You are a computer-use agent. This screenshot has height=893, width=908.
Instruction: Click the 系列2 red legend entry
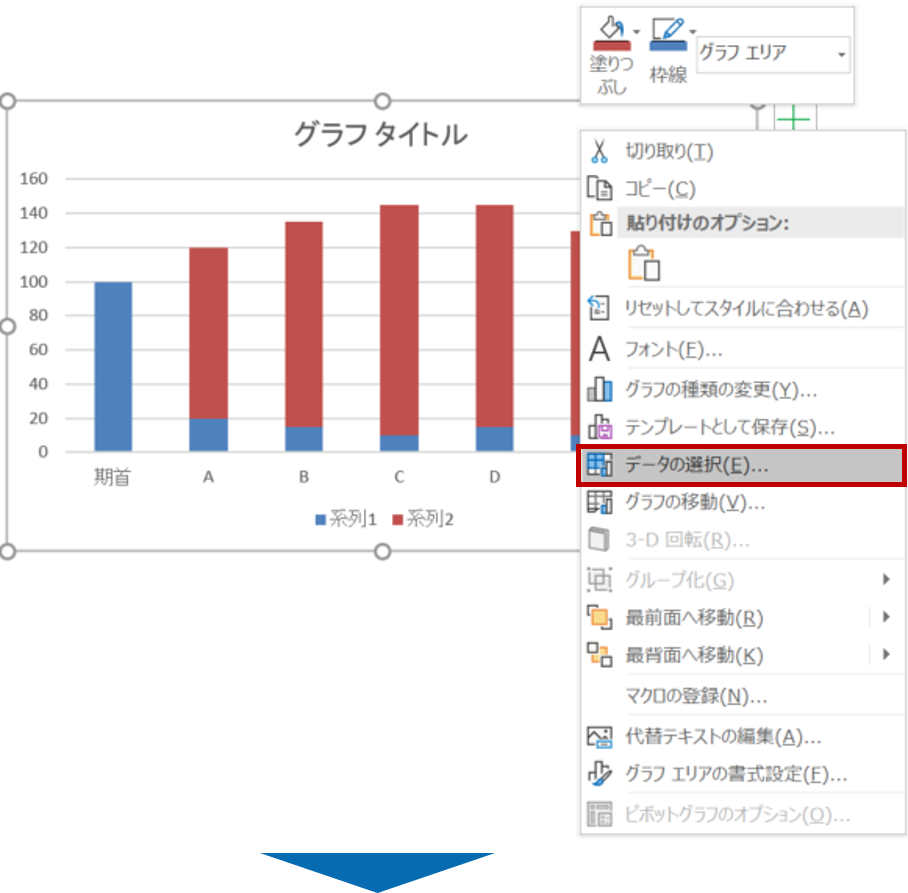coord(424,520)
